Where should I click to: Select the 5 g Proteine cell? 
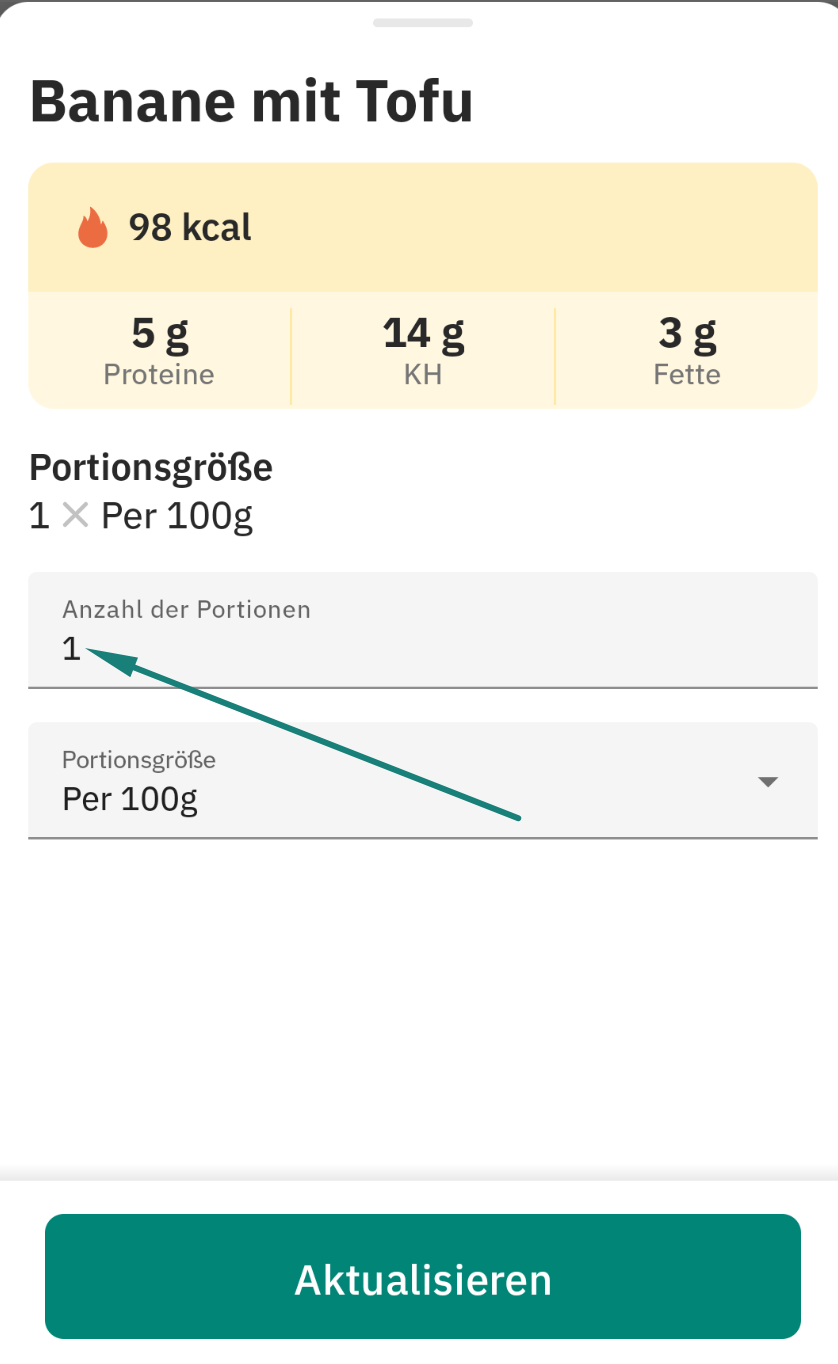[x=159, y=350]
